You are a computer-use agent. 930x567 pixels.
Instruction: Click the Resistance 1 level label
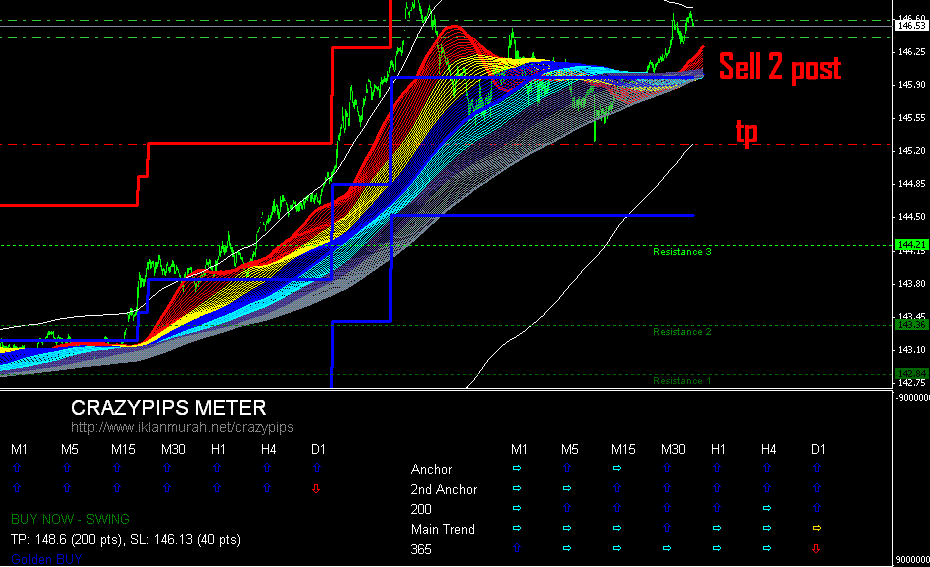click(682, 381)
